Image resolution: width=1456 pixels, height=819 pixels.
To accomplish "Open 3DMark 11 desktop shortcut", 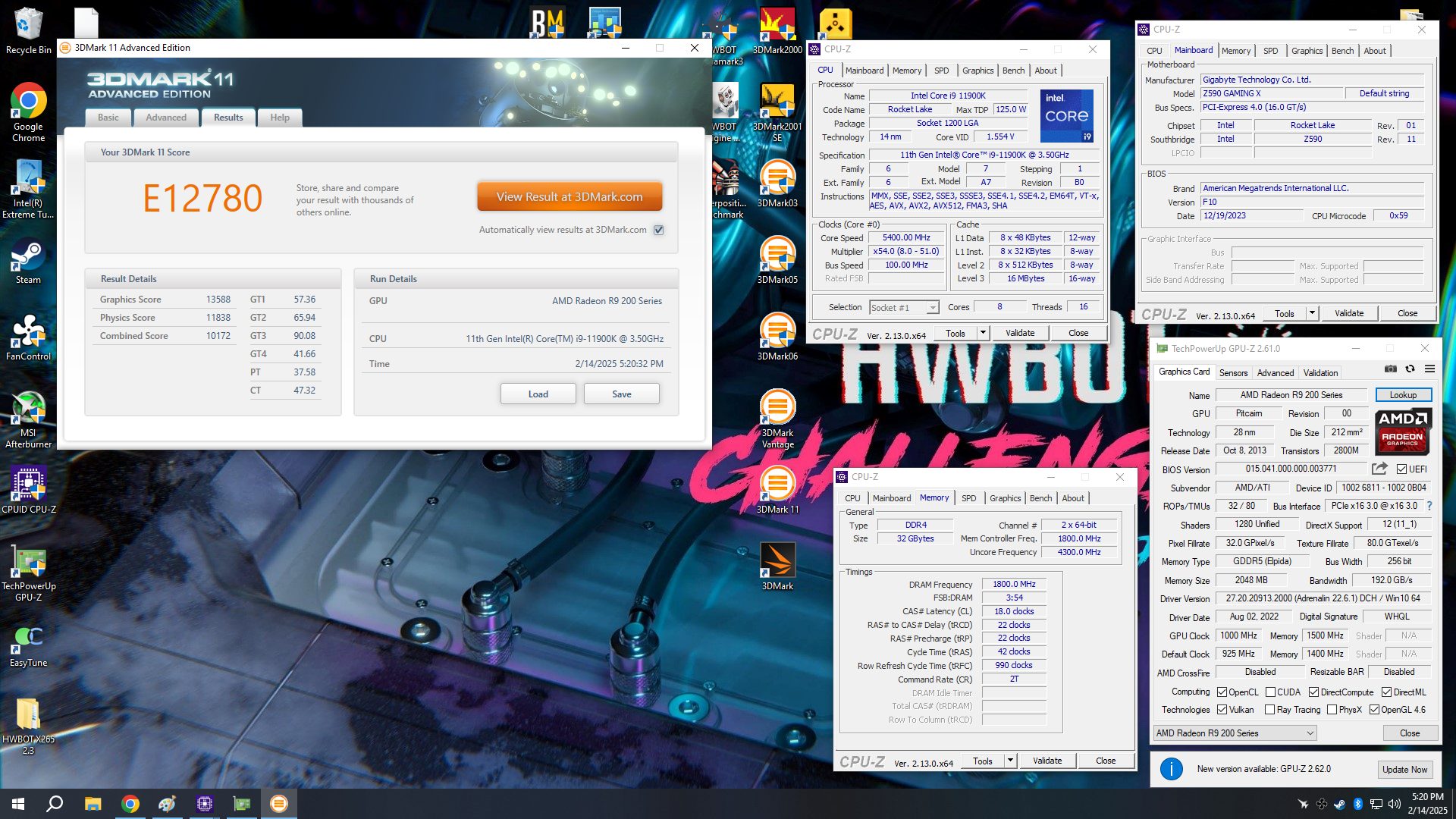I will click(x=777, y=491).
